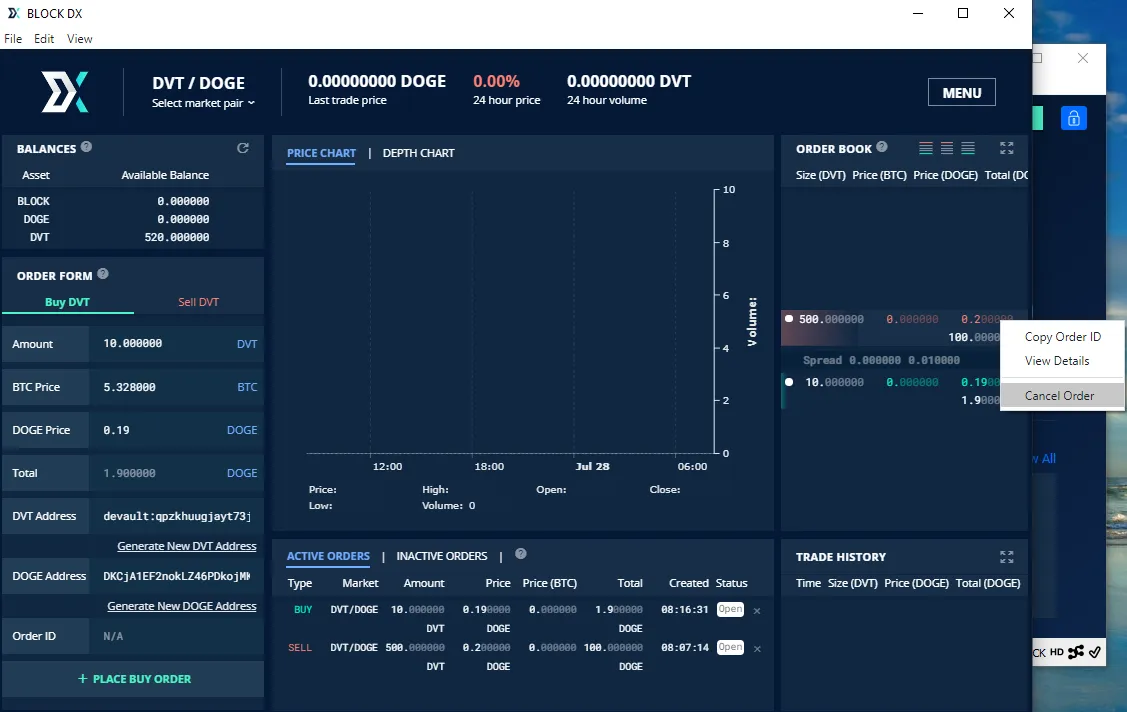Click the BLOCK asset row in balances
This screenshot has width=1127, height=712.
133,201
